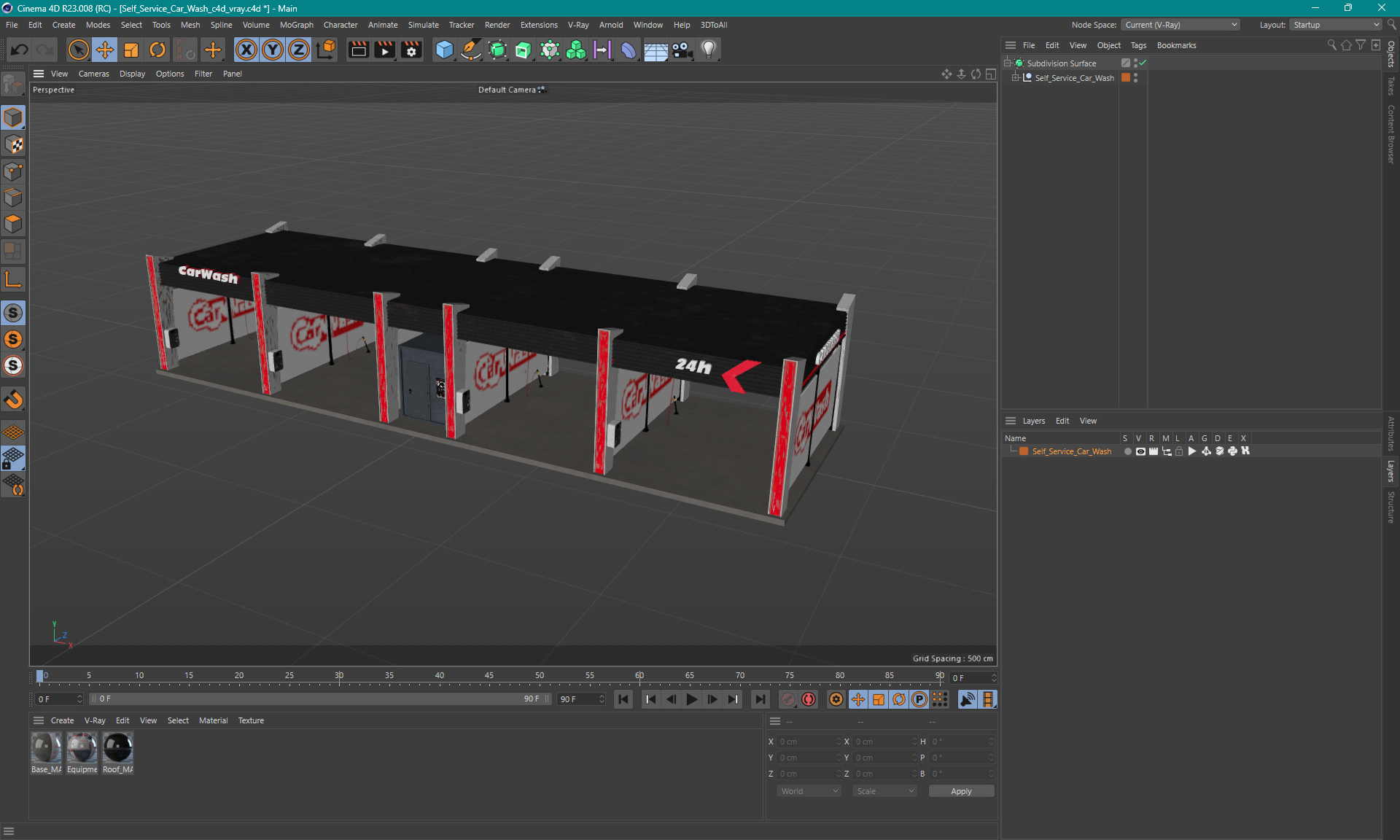The height and width of the screenshot is (840, 1400).
Task: Switch to Model mode
Action: [13, 117]
